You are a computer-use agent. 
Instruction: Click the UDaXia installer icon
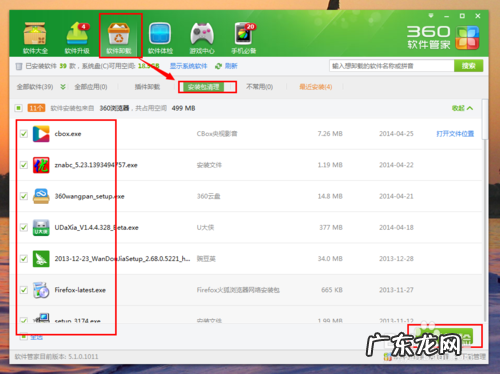coord(41,227)
